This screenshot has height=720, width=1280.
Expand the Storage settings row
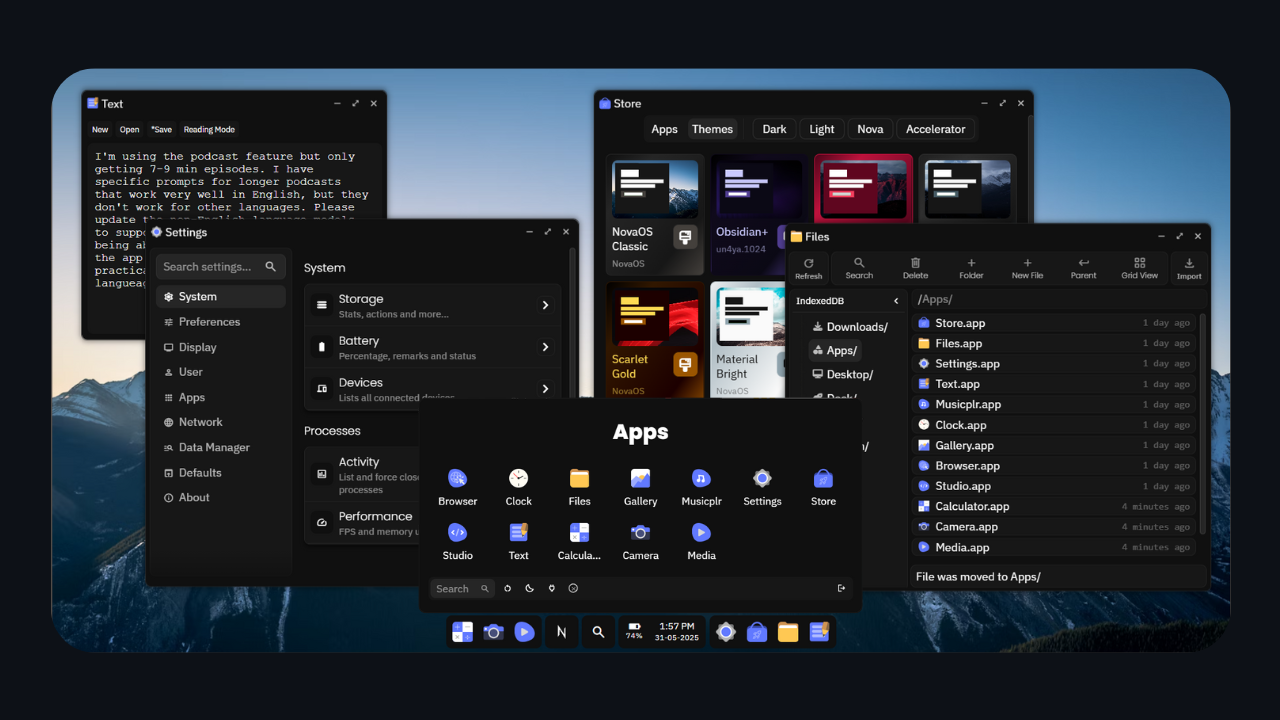point(432,305)
